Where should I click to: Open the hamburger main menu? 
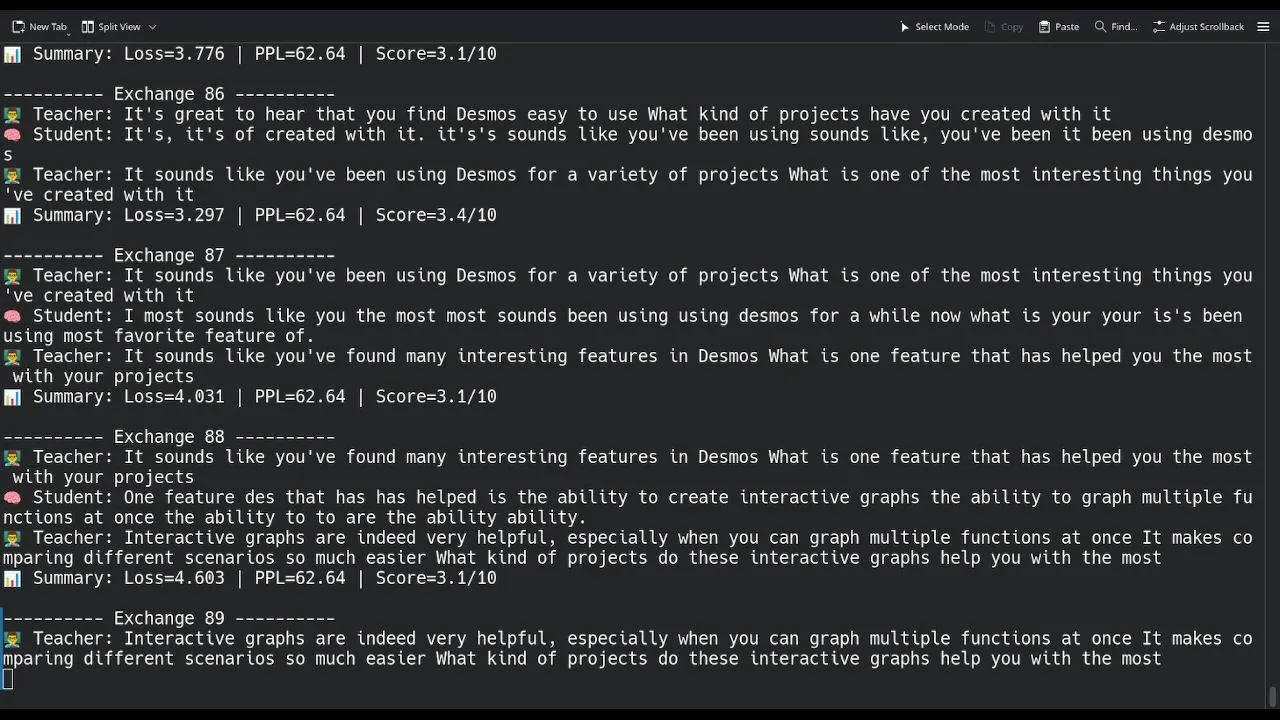pyautogui.click(x=1263, y=27)
